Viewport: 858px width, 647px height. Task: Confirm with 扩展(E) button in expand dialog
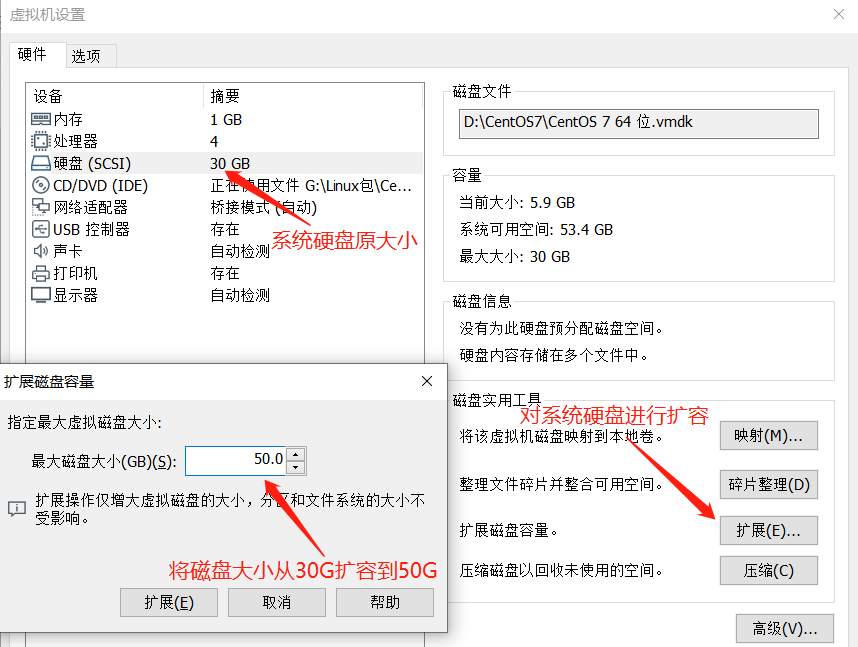point(169,603)
